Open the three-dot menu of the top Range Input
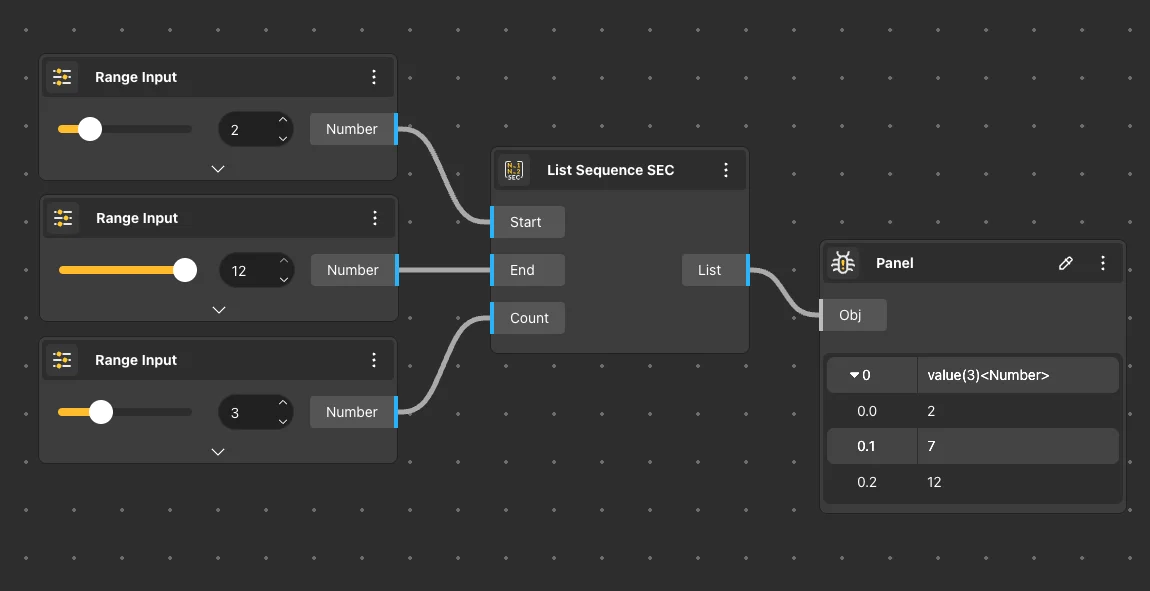This screenshot has height=591, width=1150. [375, 77]
